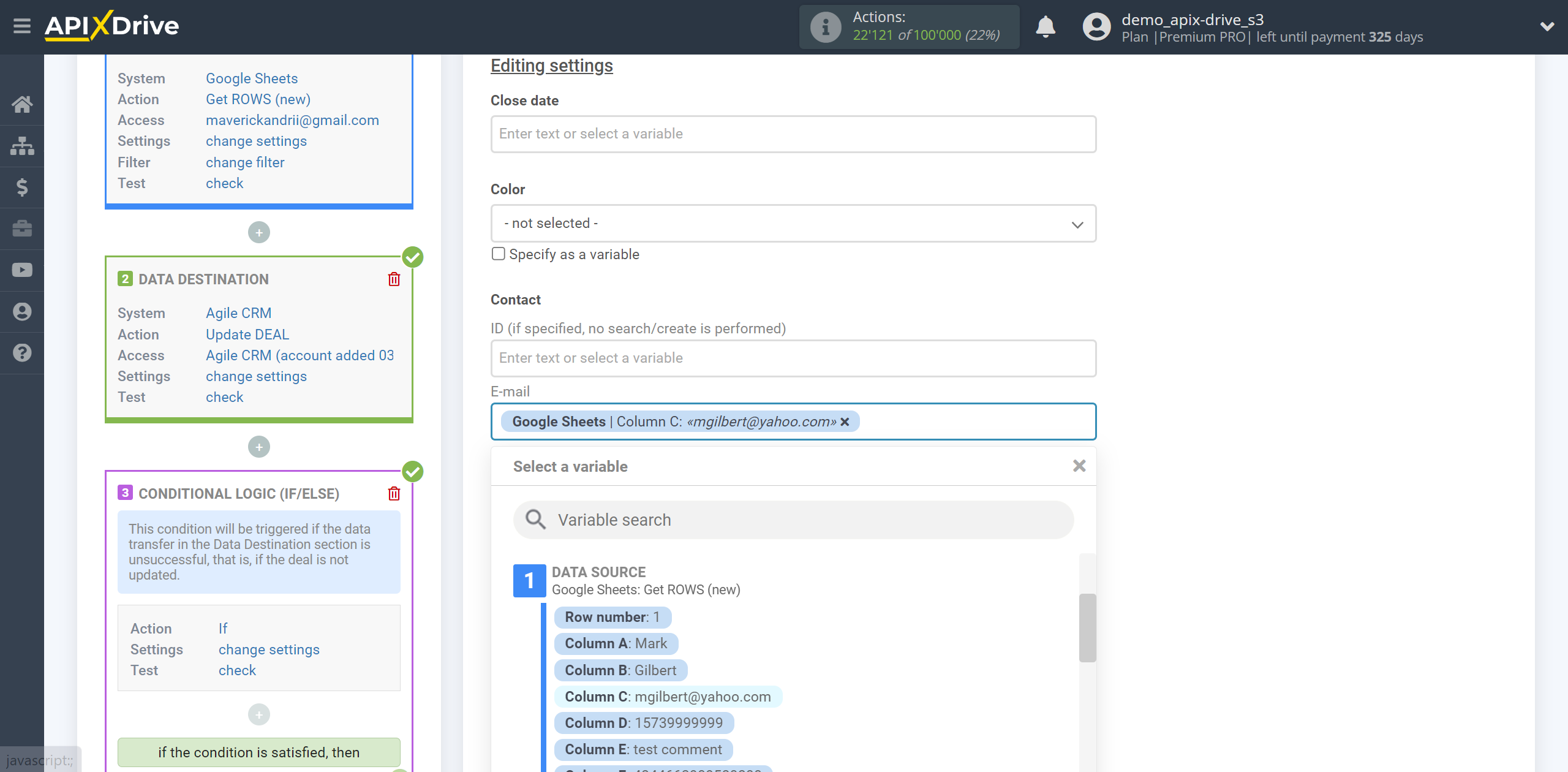Click the Contact ID input field
The image size is (1568, 772).
(793, 358)
